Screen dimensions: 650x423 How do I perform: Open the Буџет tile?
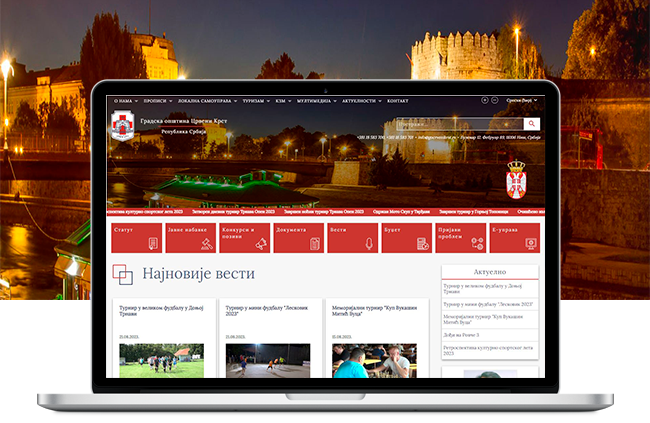pyautogui.click(x=406, y=237)
